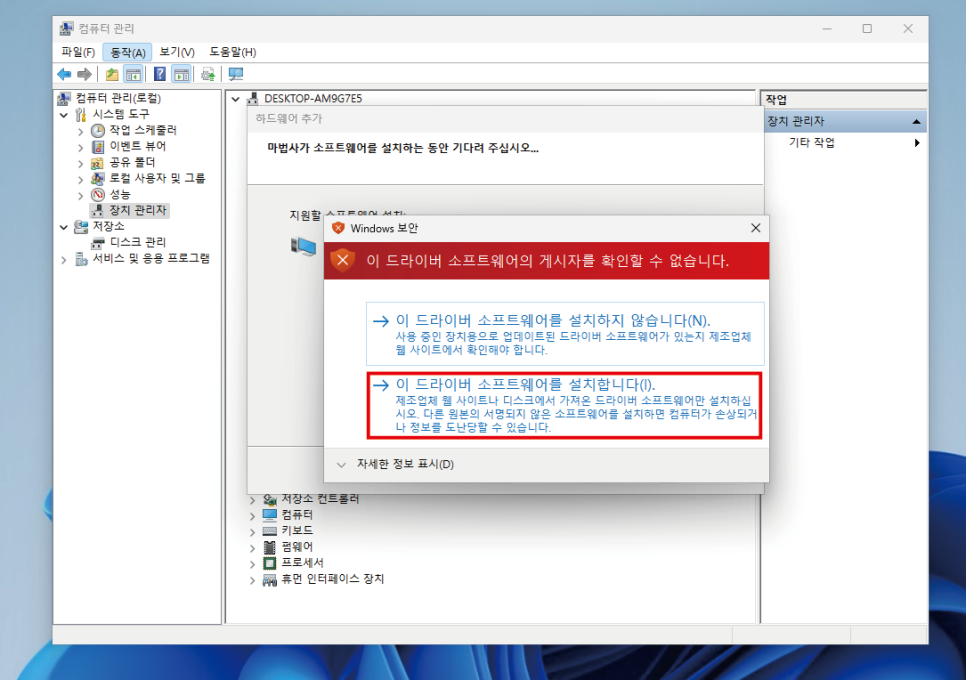Click the 서비스 및 응용 프로그램 icon
Viewport: 966px width, 680px height.
click(81, 259)
